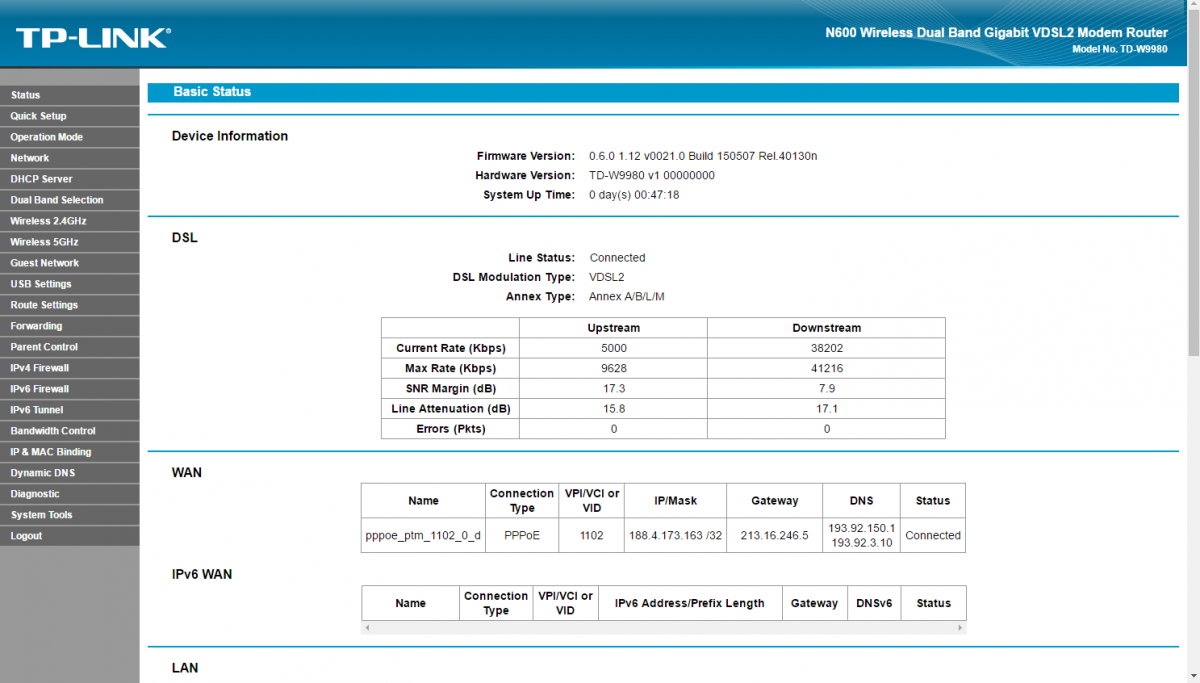The height and width of the screenshot is (683, 1200).
Task: Open the Network menu
Action: coord(70,158)
